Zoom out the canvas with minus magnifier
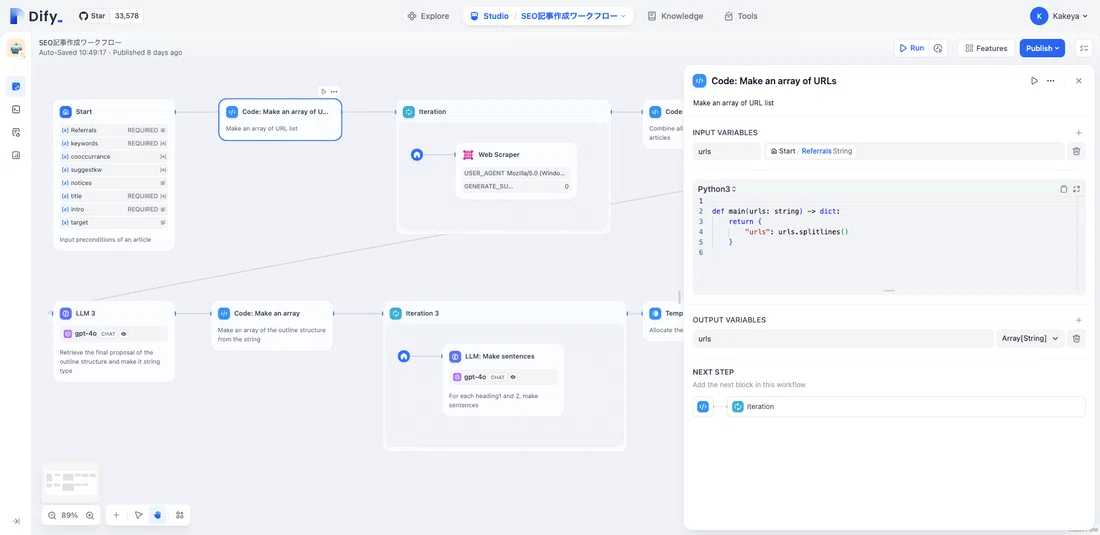The height and width of the screenshot is (535, 1100). [52, 515]
